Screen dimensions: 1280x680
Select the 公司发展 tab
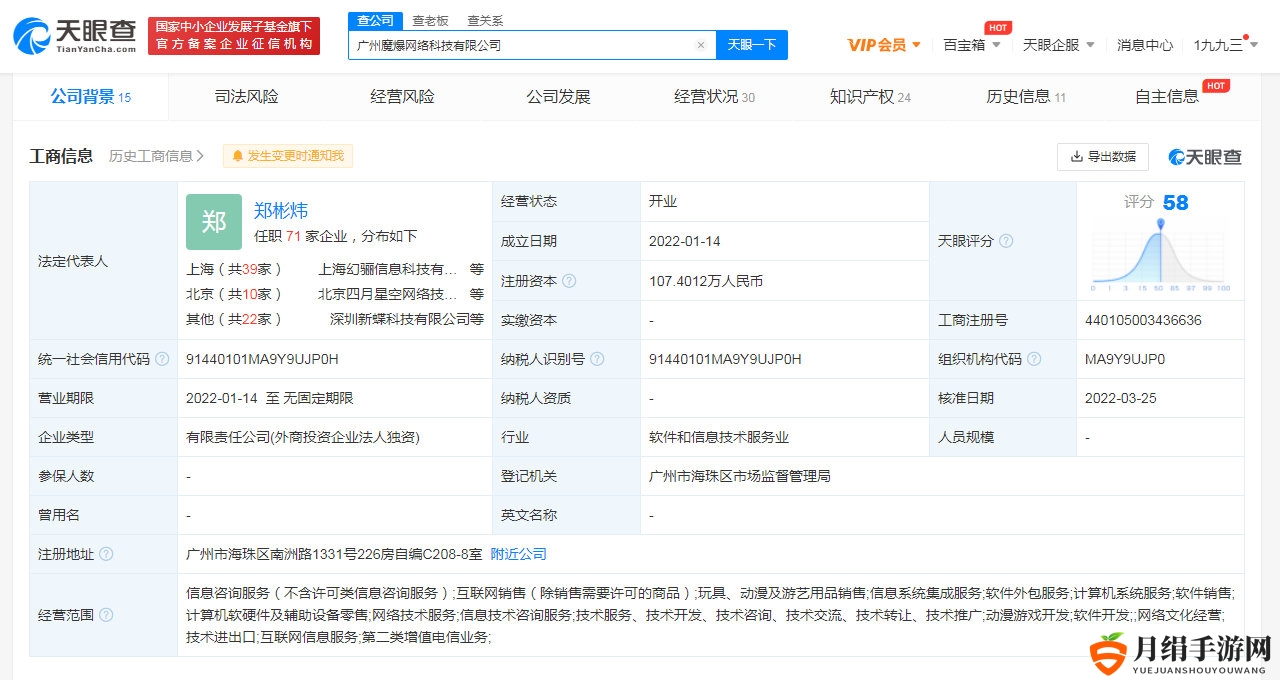[559, 97]
